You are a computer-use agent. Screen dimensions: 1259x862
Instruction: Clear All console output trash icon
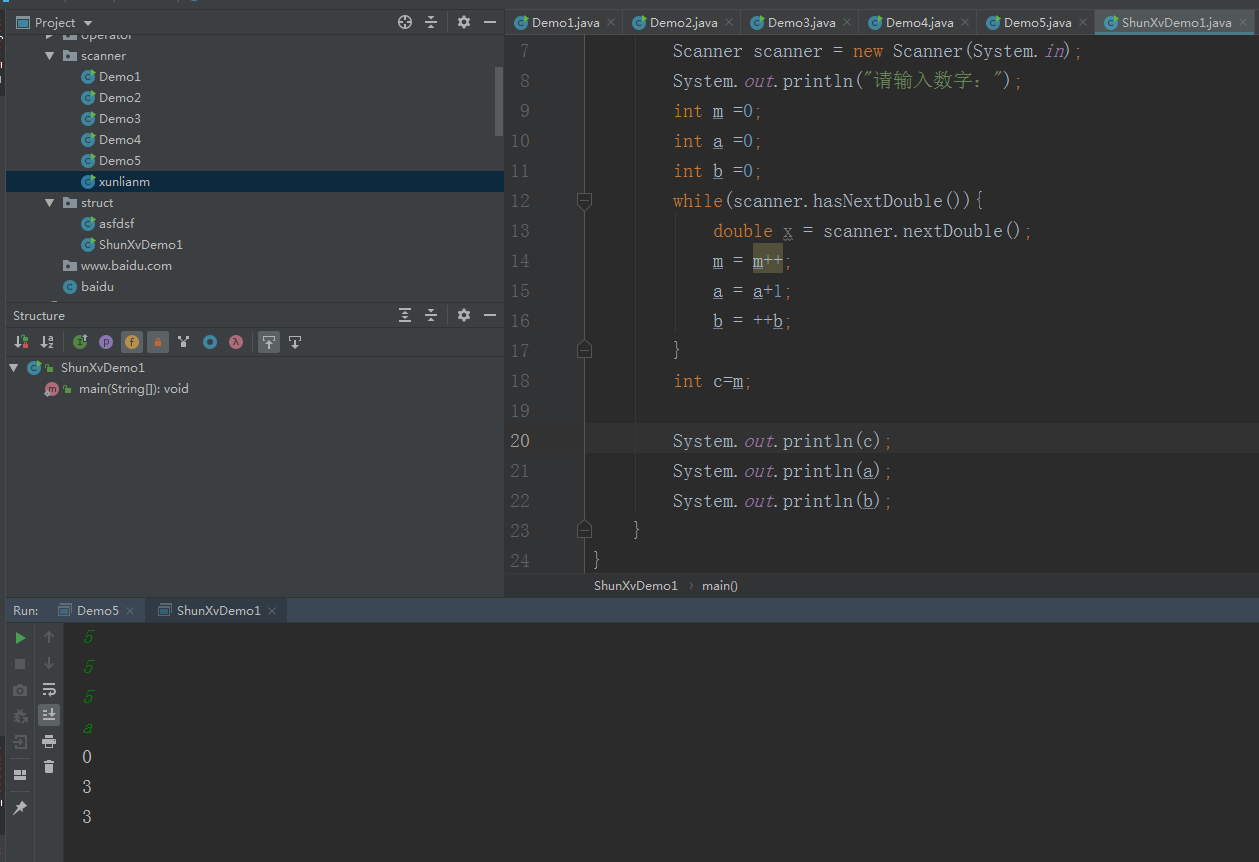49,767
